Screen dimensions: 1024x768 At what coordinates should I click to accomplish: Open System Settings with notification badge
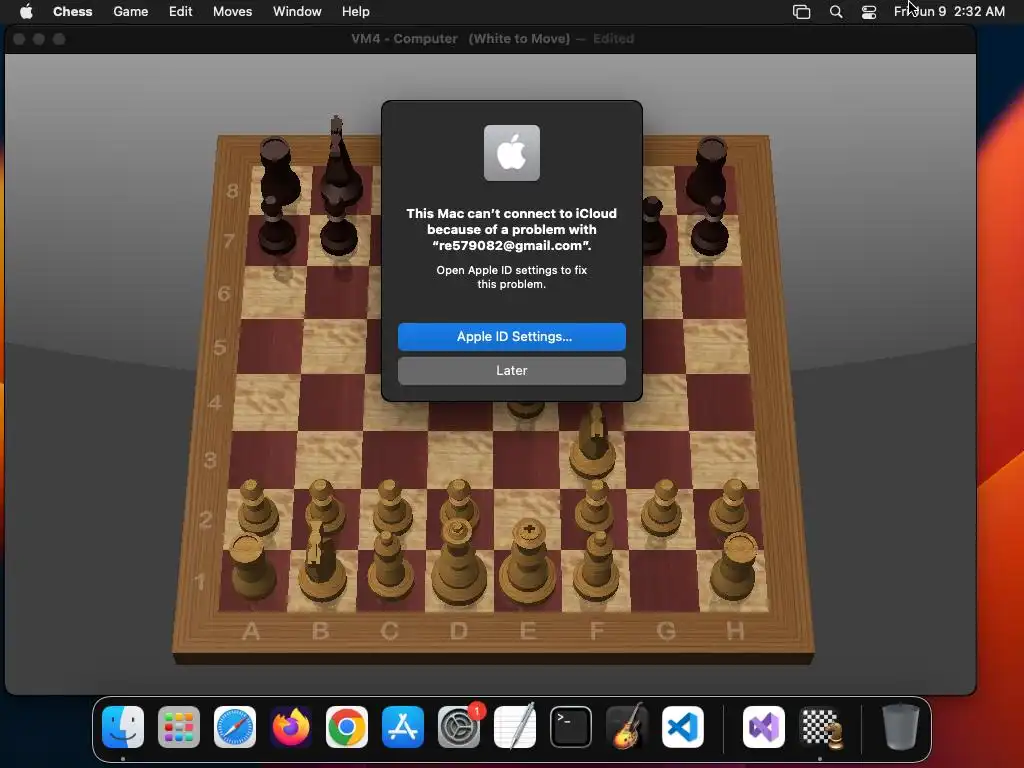pyautogui.click(x=459, y=726)
